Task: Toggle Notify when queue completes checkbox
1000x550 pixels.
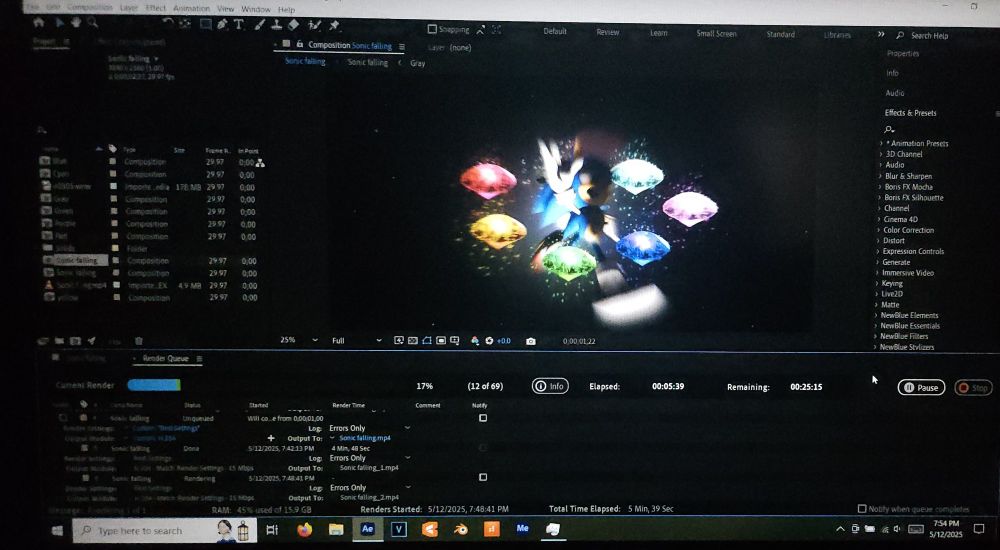Action: tap(862, 509)
